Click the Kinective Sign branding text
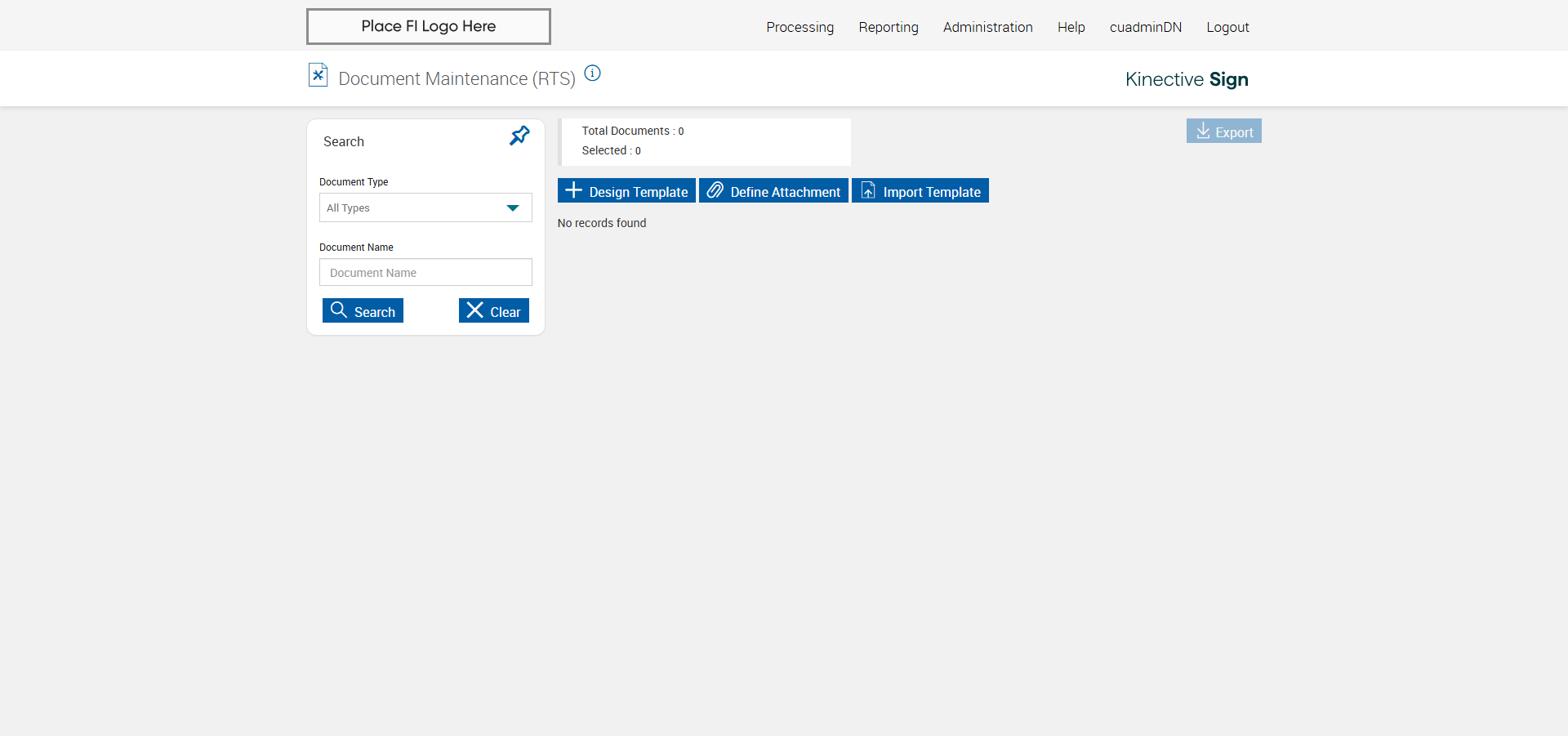The image size is (1568, 736). [1187, 79]
